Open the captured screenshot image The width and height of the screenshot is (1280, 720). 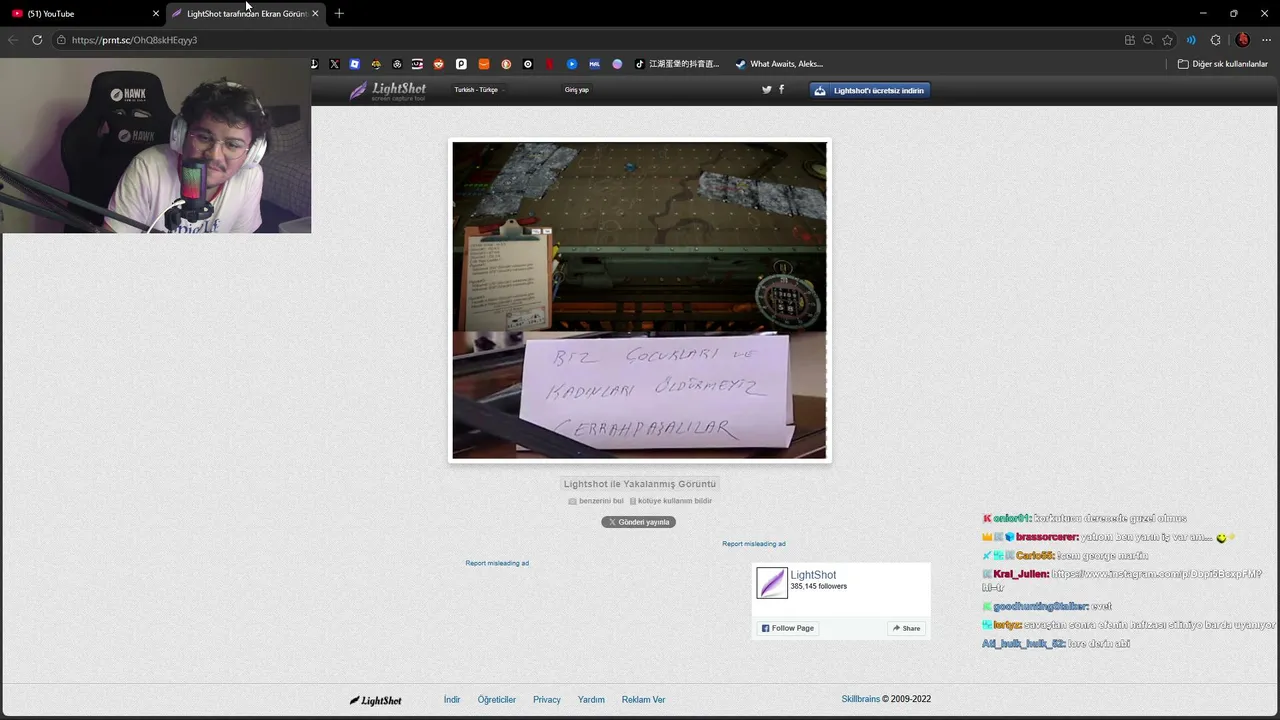click(x=640, y=300)
